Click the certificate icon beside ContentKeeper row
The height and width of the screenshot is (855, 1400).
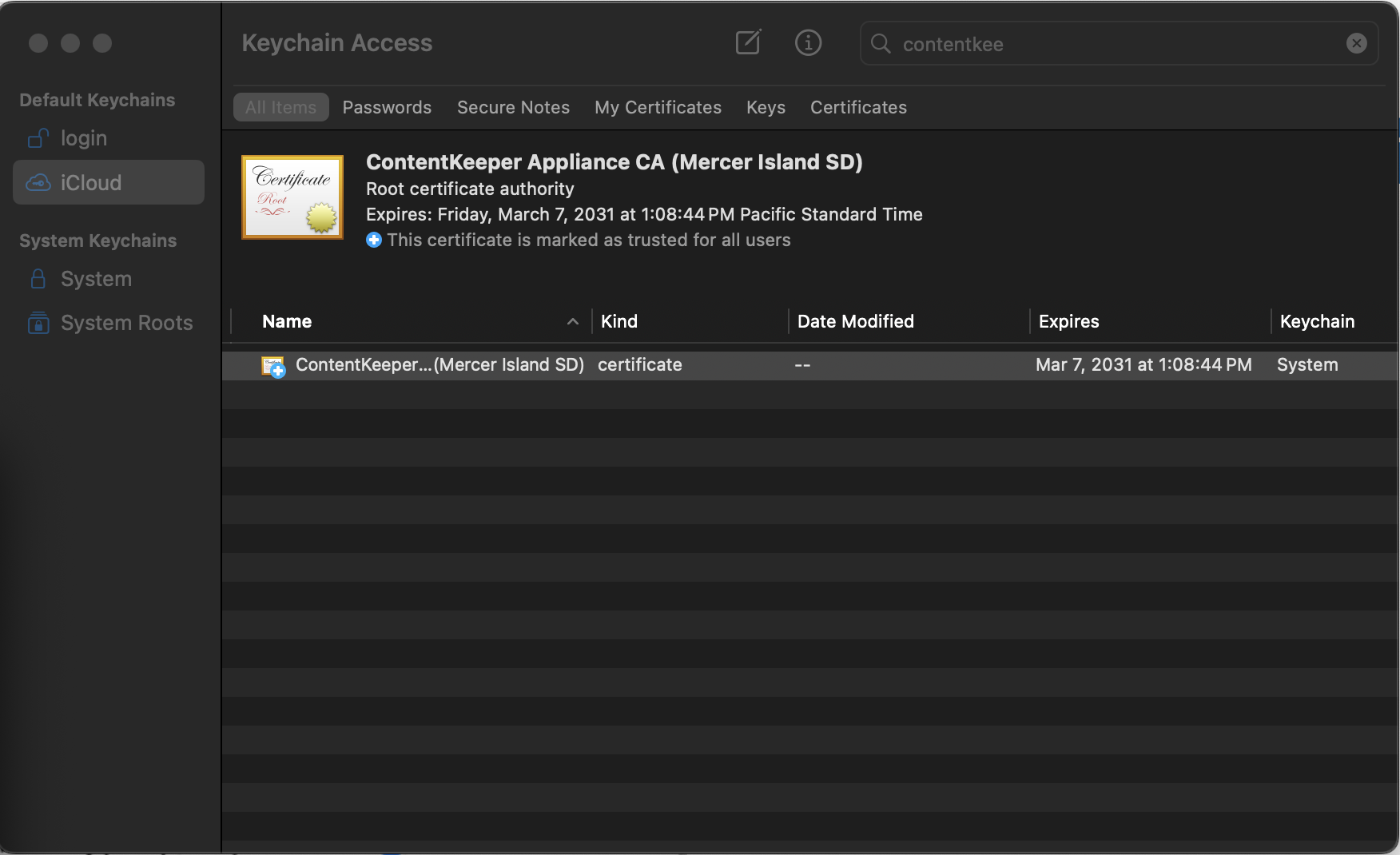tap(272, 365)
